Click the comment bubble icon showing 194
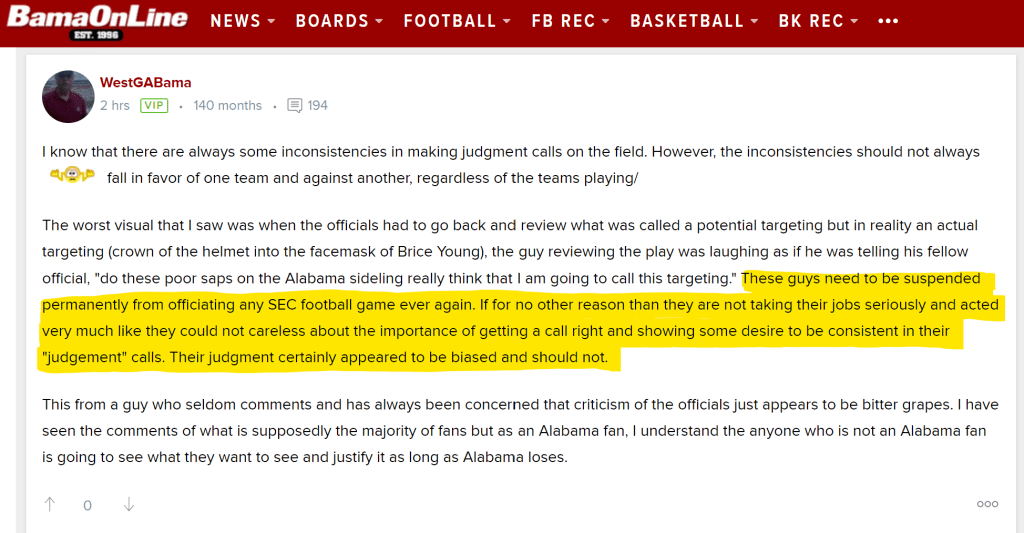The width and height of the screenshot is (1024, 533). (295, 105)
